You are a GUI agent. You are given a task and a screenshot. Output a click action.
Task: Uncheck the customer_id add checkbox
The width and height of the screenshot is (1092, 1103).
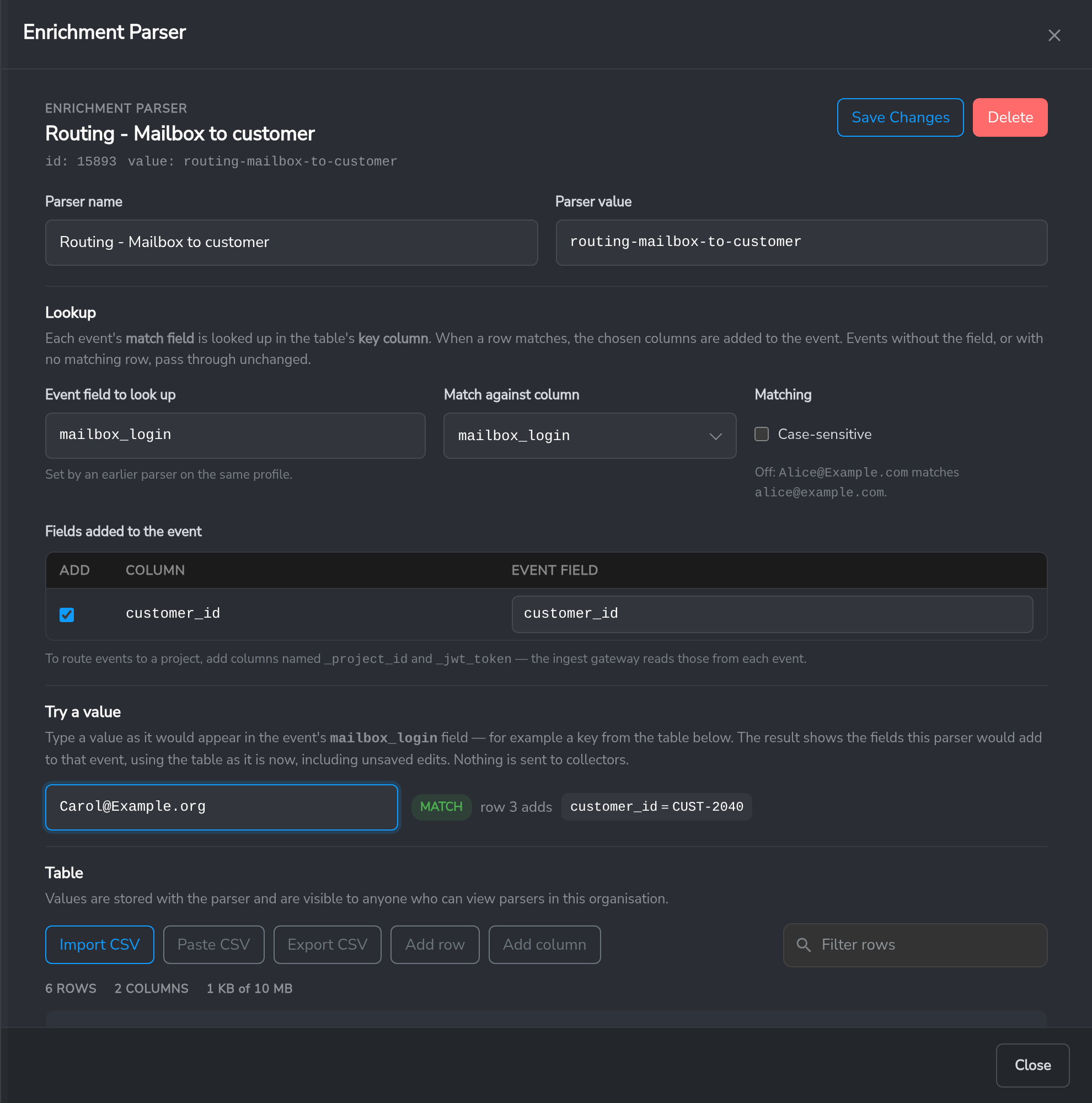click(67, 614)
